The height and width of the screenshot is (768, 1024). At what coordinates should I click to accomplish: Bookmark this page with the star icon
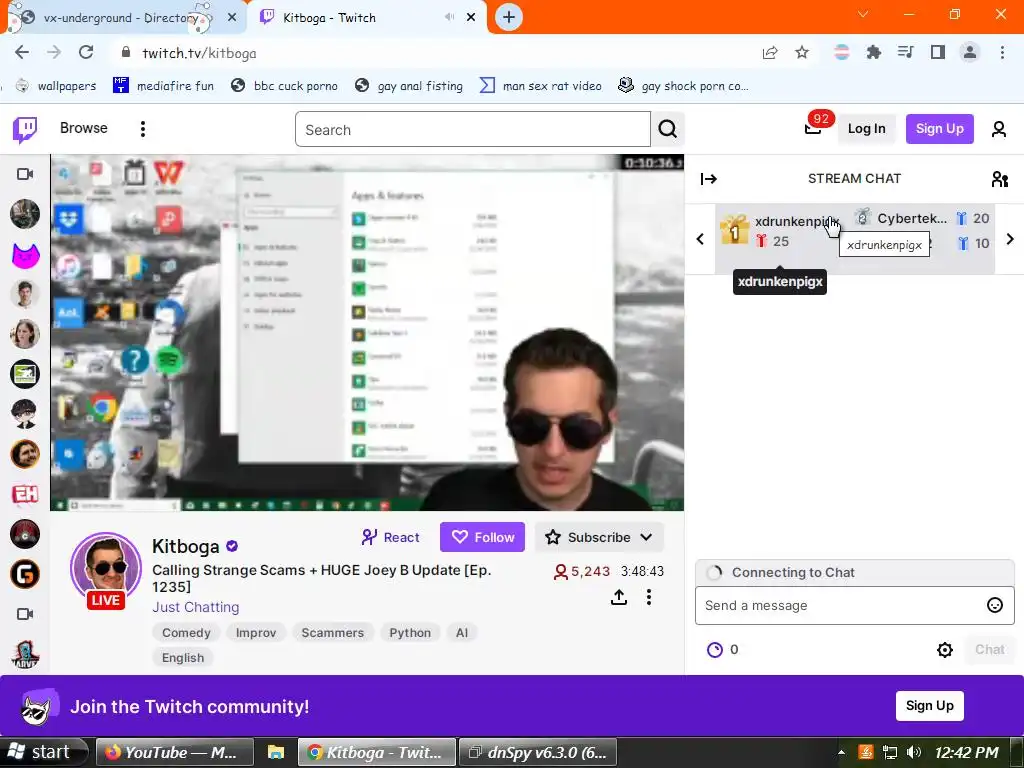(x=802, y=52)
